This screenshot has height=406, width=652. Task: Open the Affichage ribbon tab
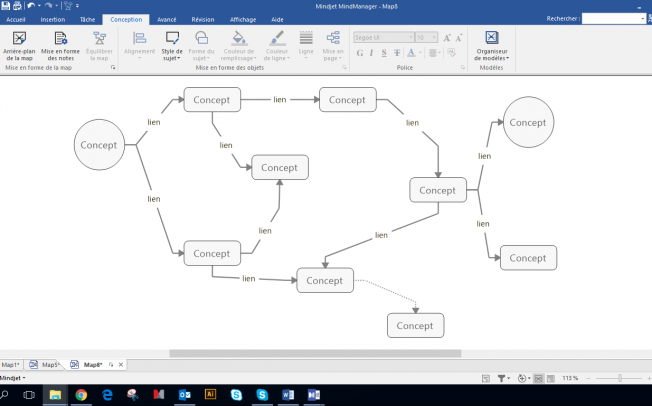coord(243,19)
